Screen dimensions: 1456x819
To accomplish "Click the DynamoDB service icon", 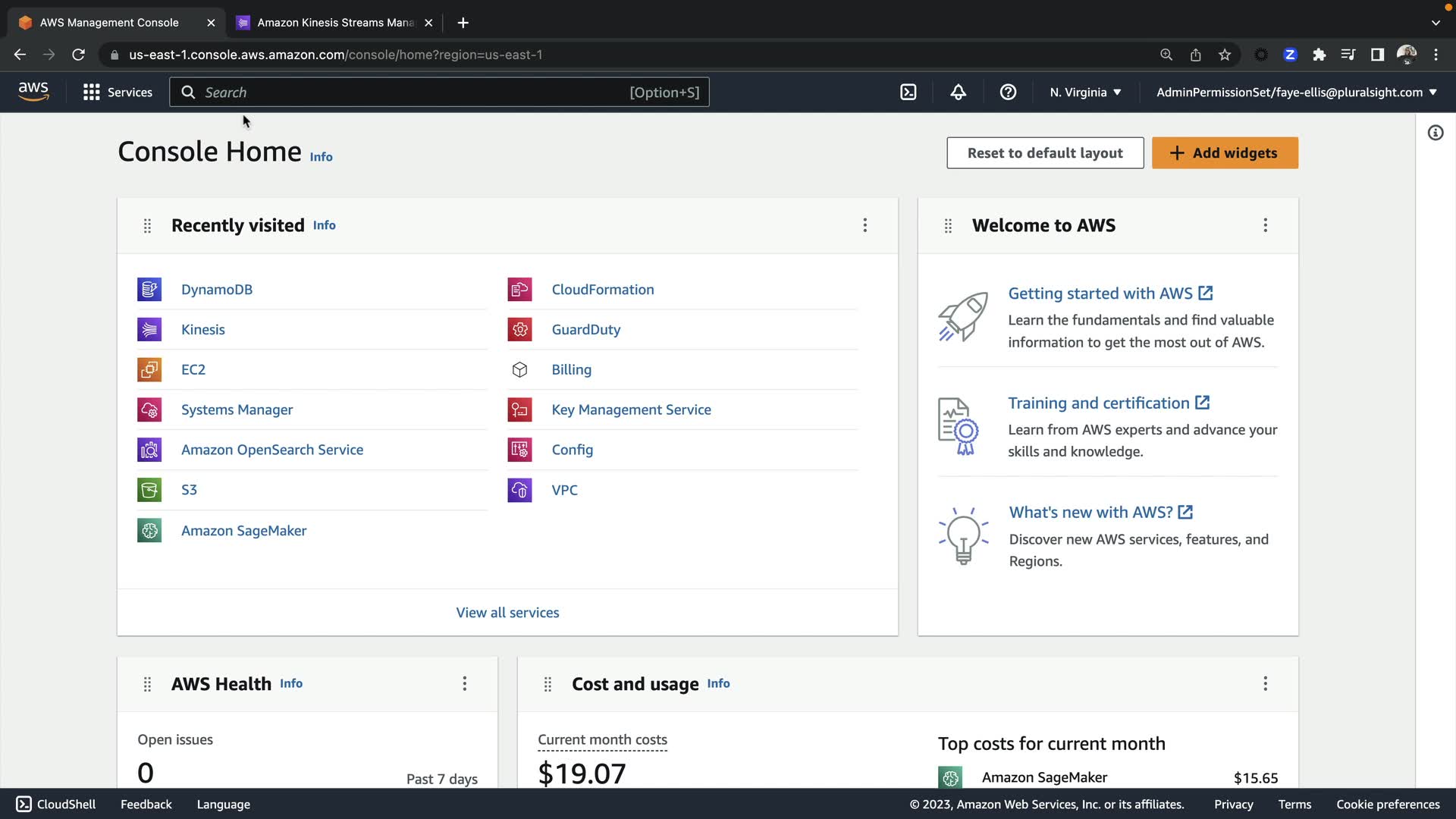I will (x=149, y=290).
